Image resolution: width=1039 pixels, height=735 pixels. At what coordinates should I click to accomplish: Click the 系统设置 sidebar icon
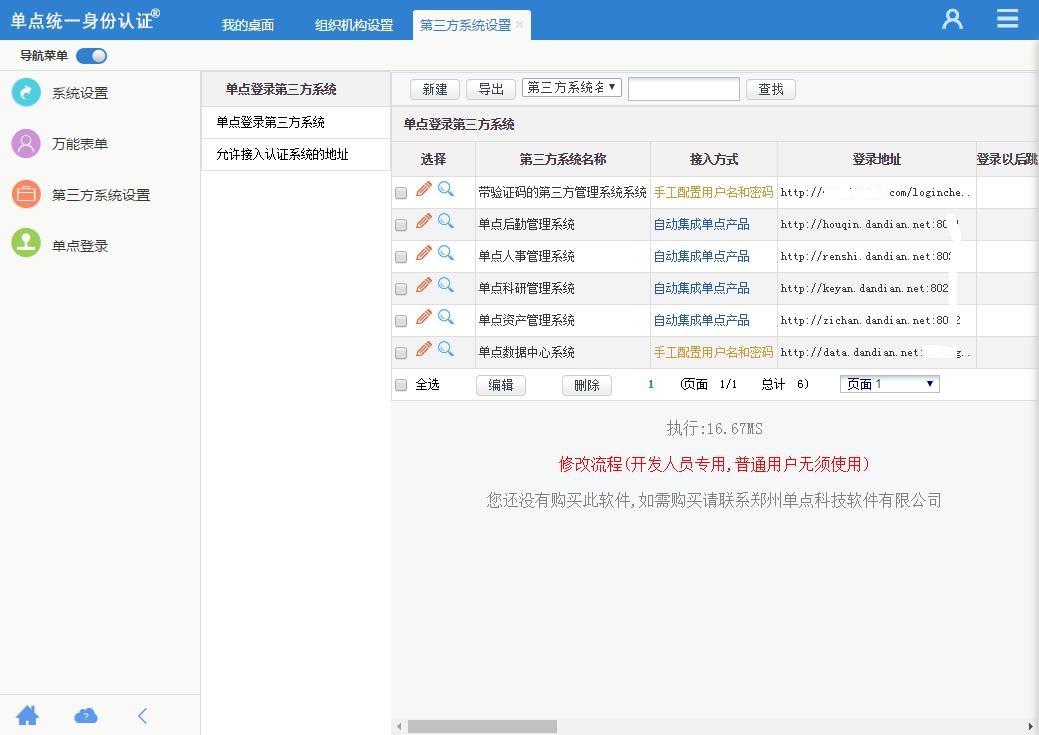pos(27,92)
